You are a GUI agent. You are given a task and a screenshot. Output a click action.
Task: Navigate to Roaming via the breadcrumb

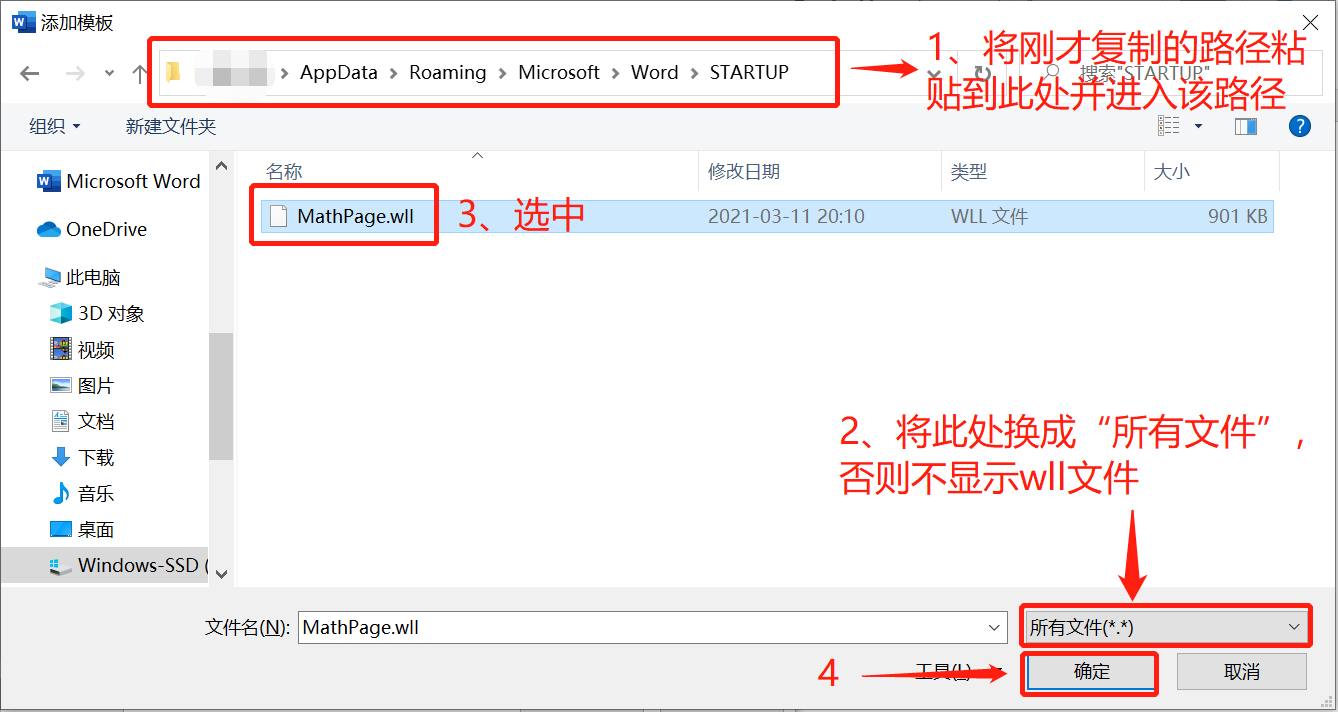click(x=447, y=72)
